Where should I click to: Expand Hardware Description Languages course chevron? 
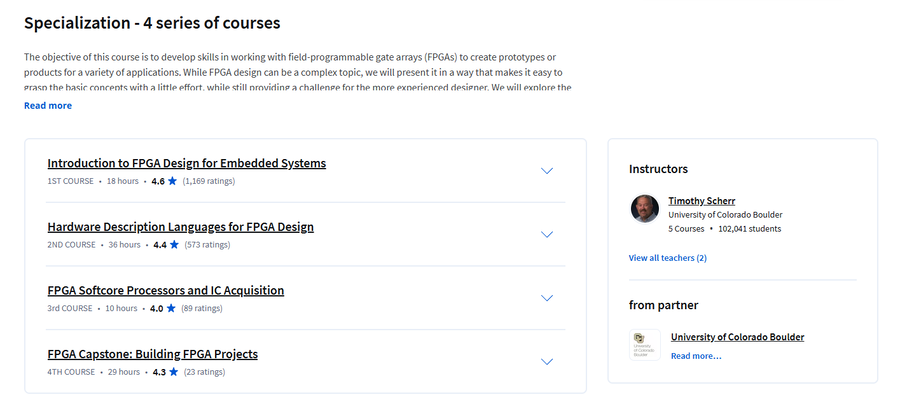547,234
